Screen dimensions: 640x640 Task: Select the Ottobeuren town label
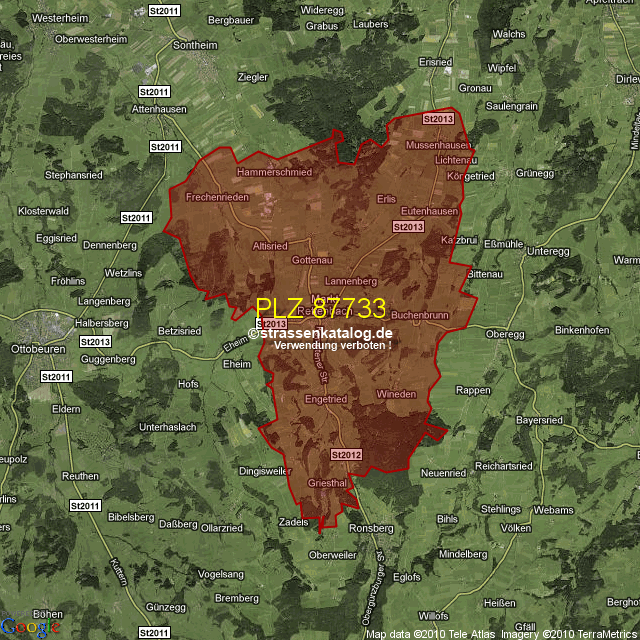(x=34, y=351)
